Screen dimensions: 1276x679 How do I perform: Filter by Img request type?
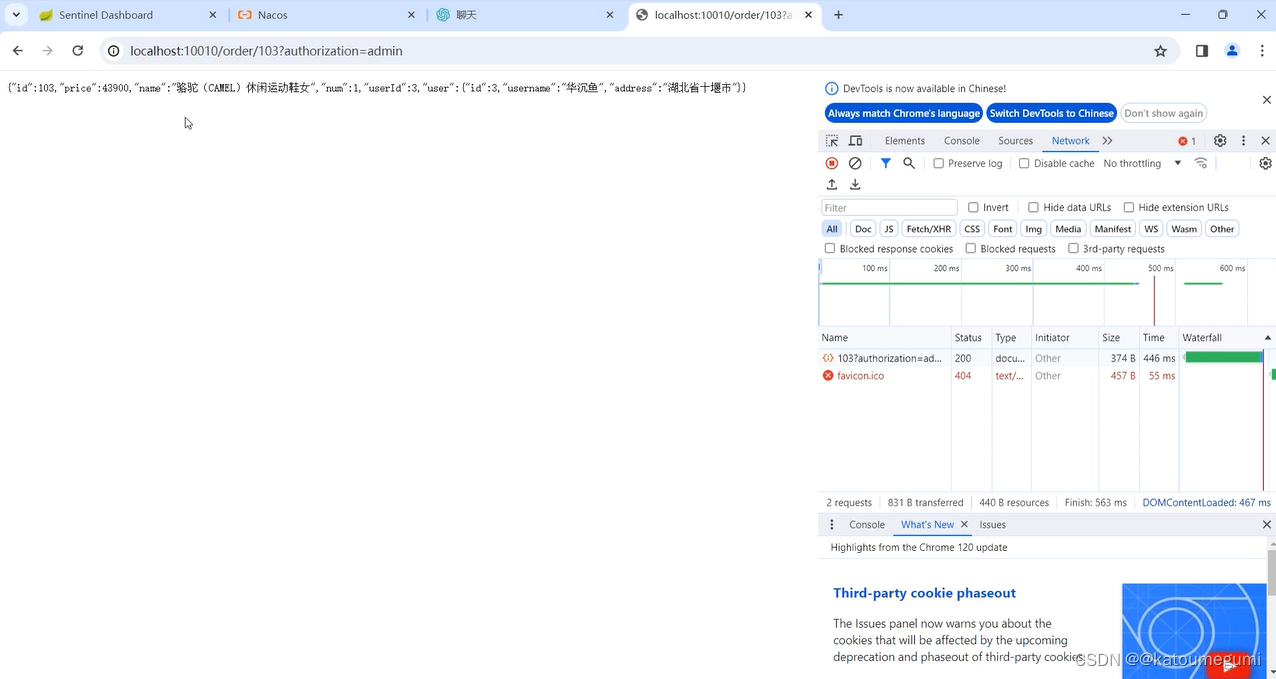[1033, 229]
